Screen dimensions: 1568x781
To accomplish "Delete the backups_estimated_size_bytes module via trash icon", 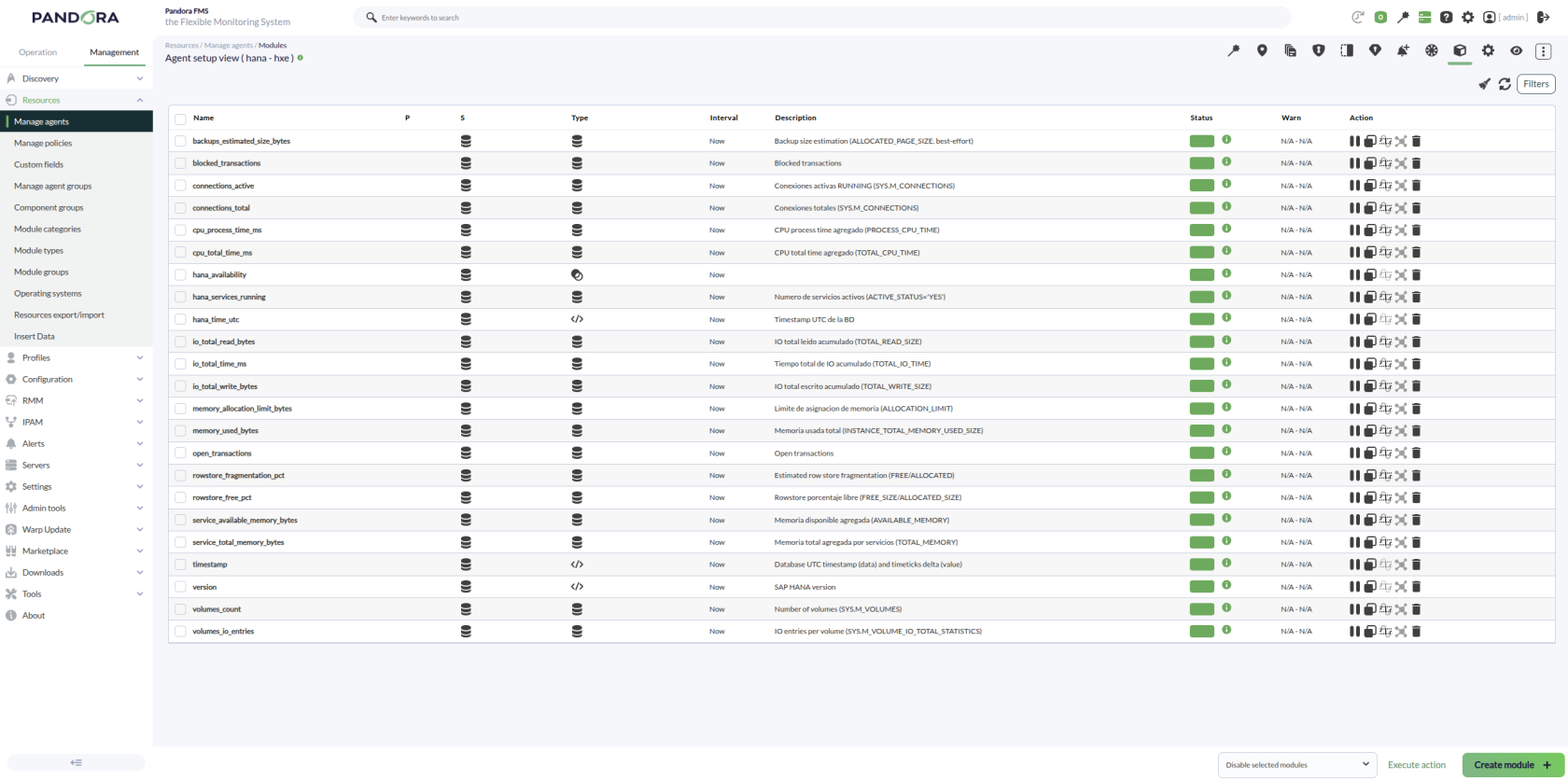I will [1416, 141].
